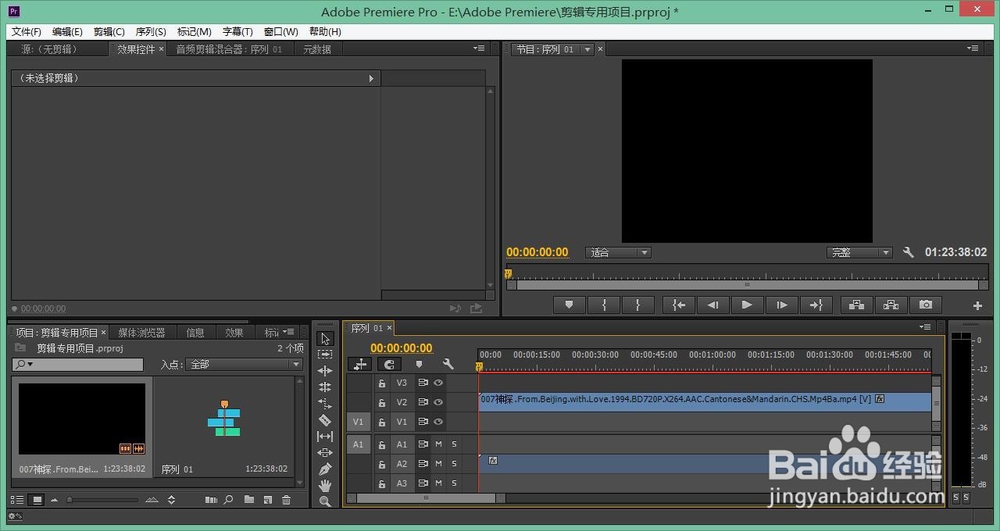Click Mark Out button in program monitor
1000x531 pixels.
[637, 305]
